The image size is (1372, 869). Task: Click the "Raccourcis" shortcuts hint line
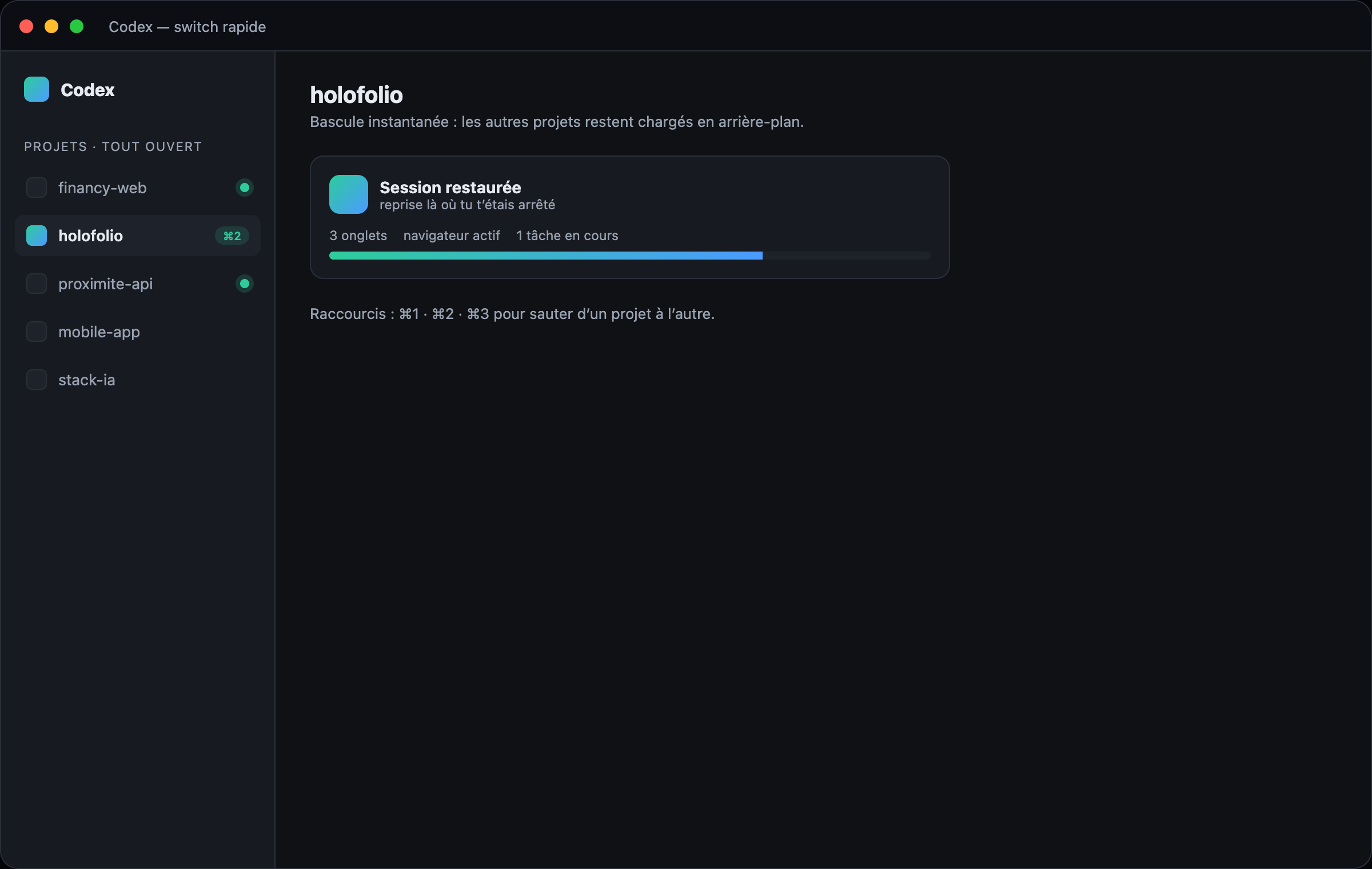tap(512, 314)
